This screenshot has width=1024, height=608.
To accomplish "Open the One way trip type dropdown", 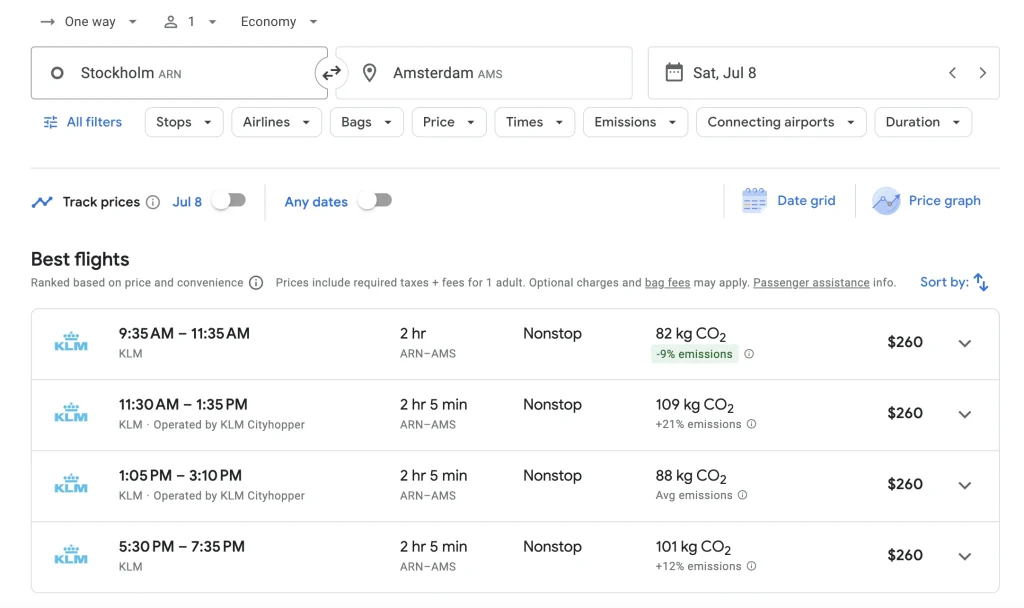I will click(89, 22).
